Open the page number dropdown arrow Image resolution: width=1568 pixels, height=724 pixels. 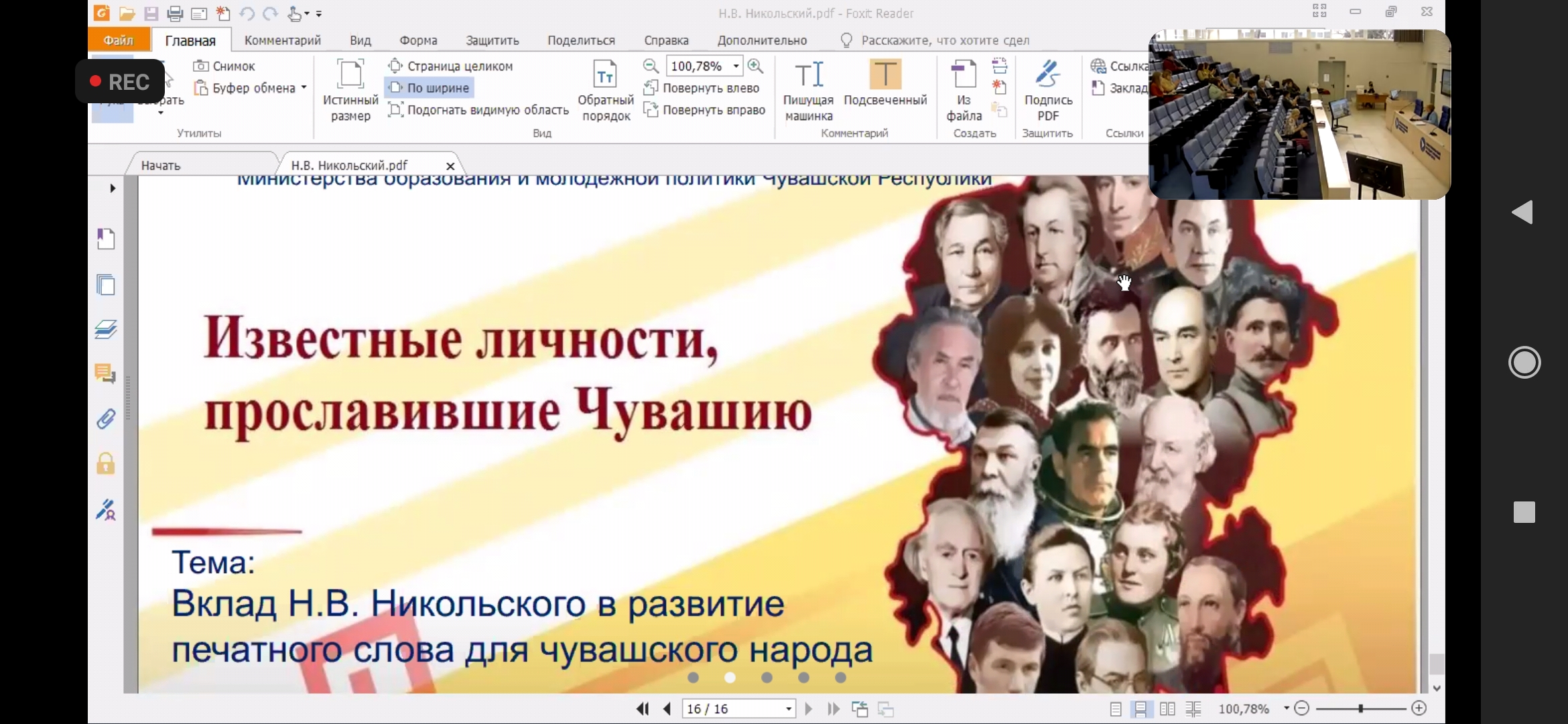pos(789,709)
